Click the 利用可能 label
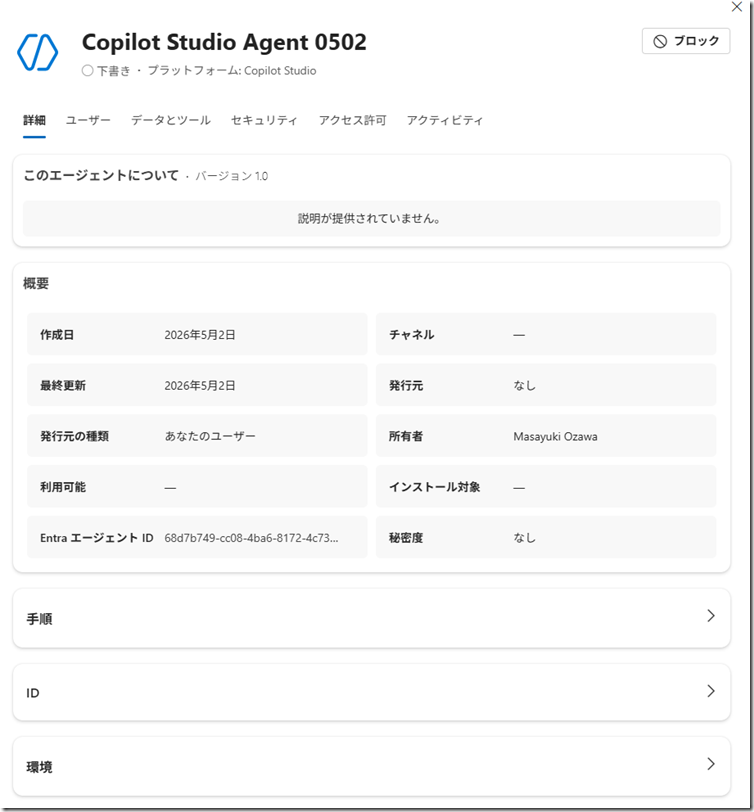The height and width of the screenshot is (812, 754). click(63, 487)
